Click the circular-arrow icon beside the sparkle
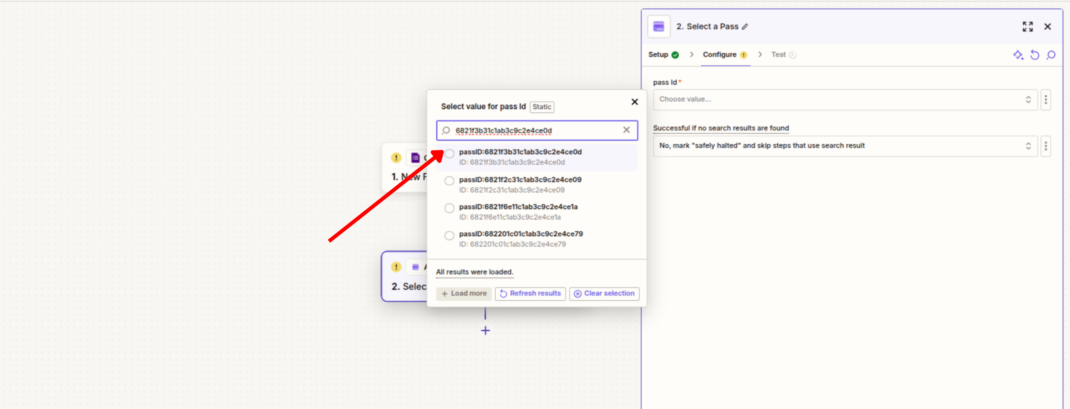The width and height of the screenshot is (1070, 409). point(1035,55)
